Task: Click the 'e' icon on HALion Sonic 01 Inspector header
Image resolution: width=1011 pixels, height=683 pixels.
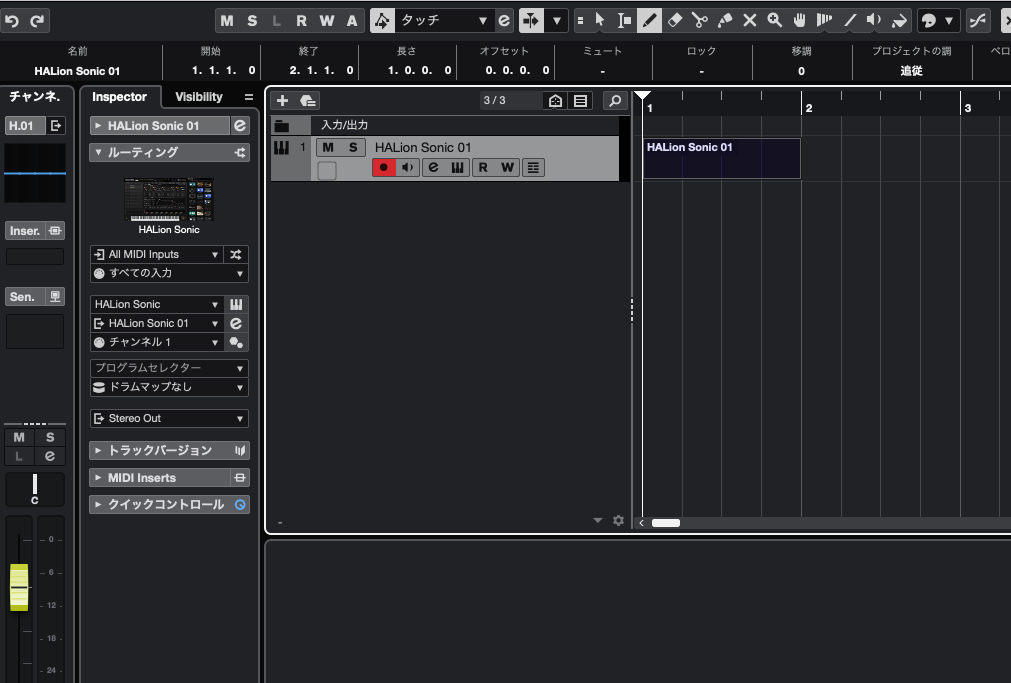Action: point(240,126)
